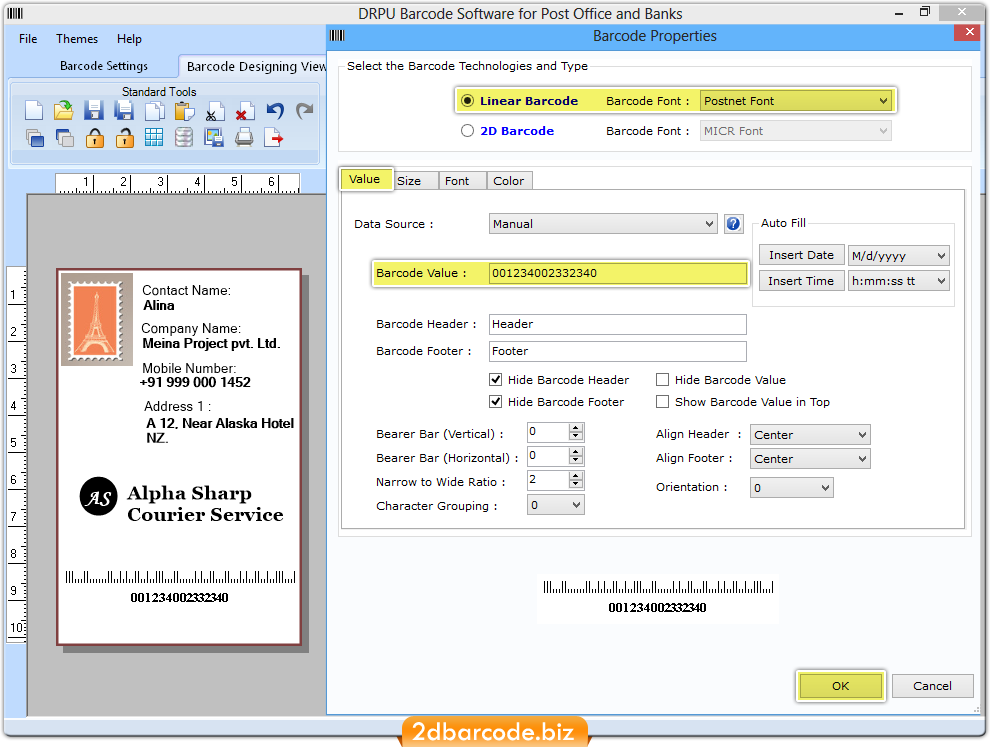This screenshot has width=990, height=747.
Task: Confirm settings with the OK button
Action: (840, 685)
